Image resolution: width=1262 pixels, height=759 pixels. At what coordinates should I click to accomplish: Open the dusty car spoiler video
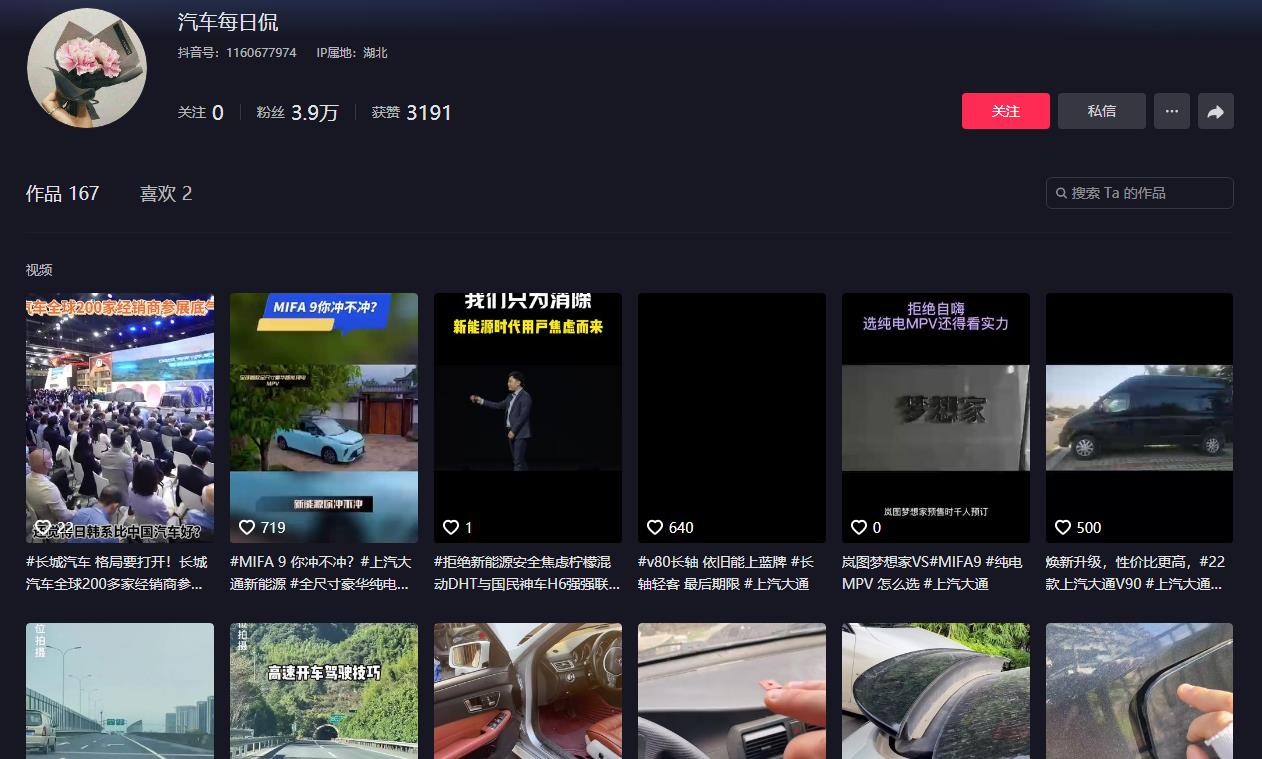point(936,691)
